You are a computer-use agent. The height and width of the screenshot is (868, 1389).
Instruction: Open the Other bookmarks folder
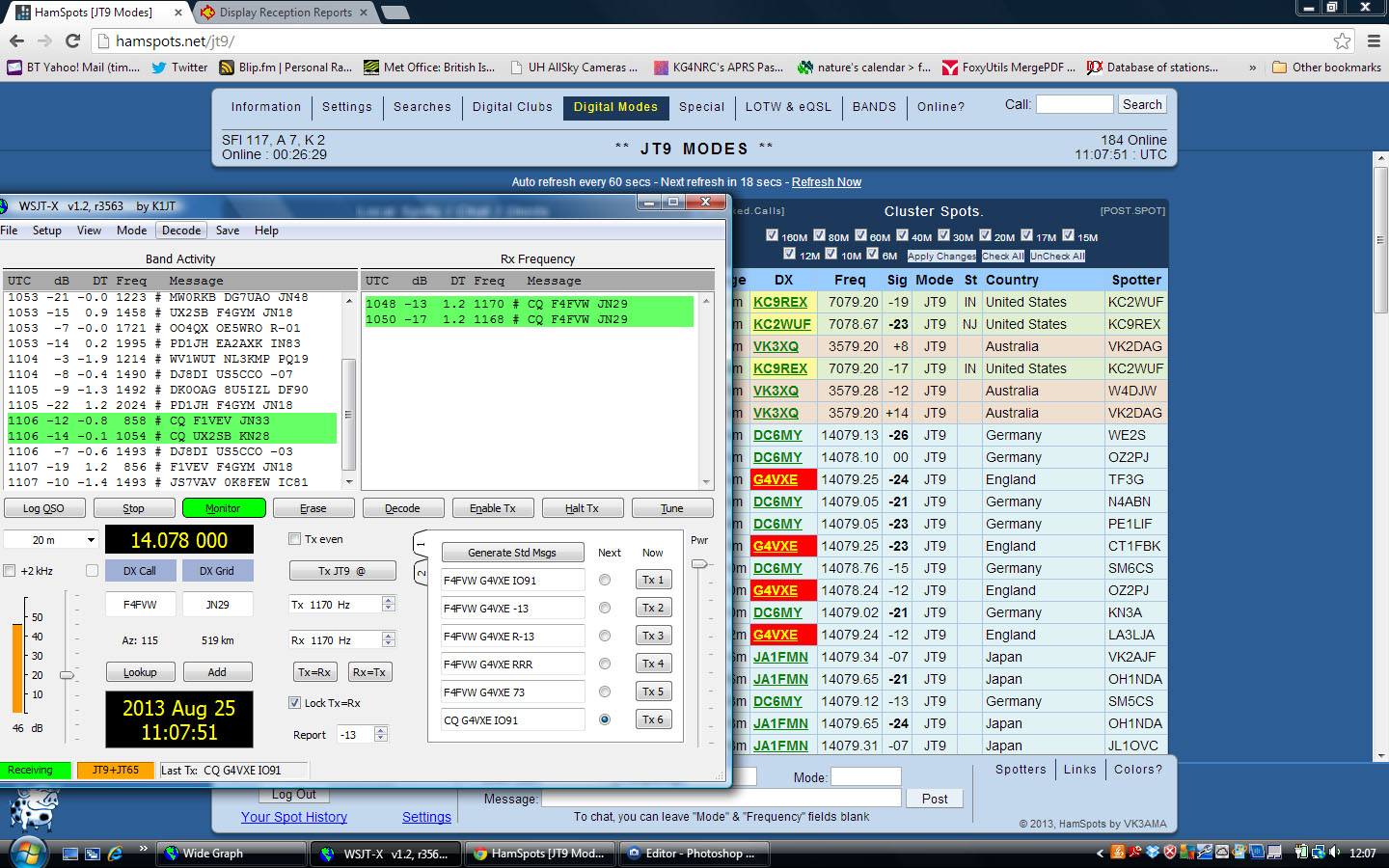pos(1326,68)
